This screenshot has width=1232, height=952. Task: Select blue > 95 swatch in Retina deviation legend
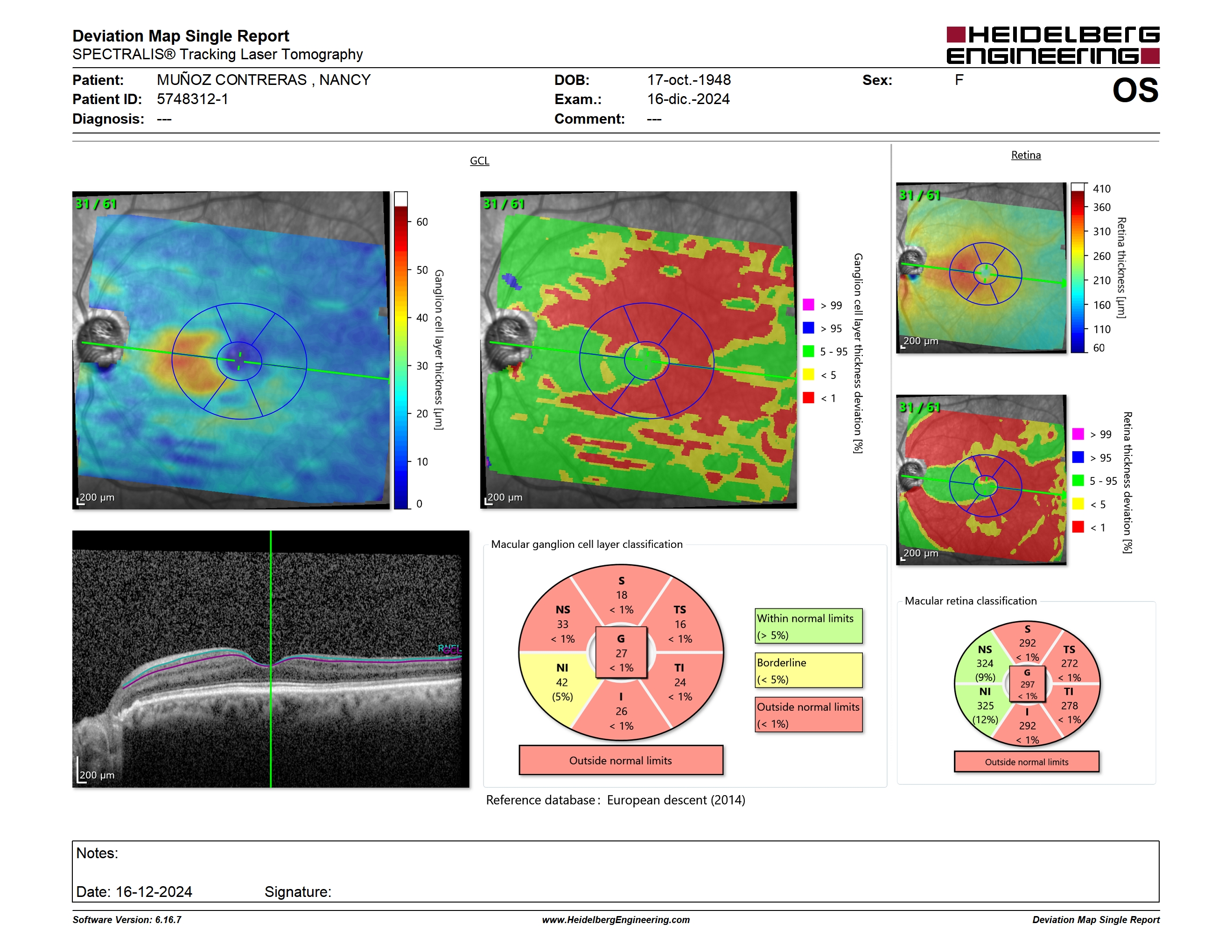pos(1078,457)
